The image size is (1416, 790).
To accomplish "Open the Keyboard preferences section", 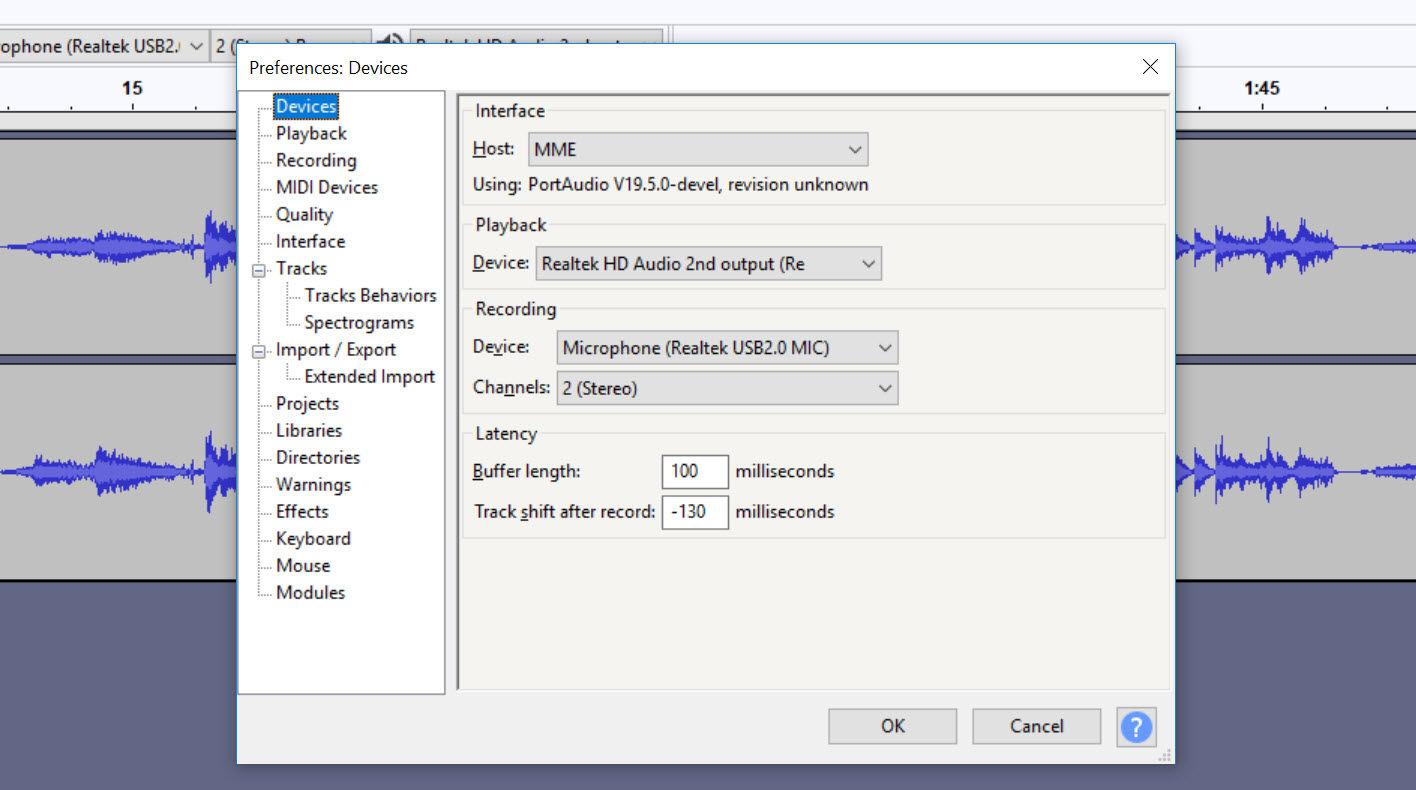I will pos(313,538).
